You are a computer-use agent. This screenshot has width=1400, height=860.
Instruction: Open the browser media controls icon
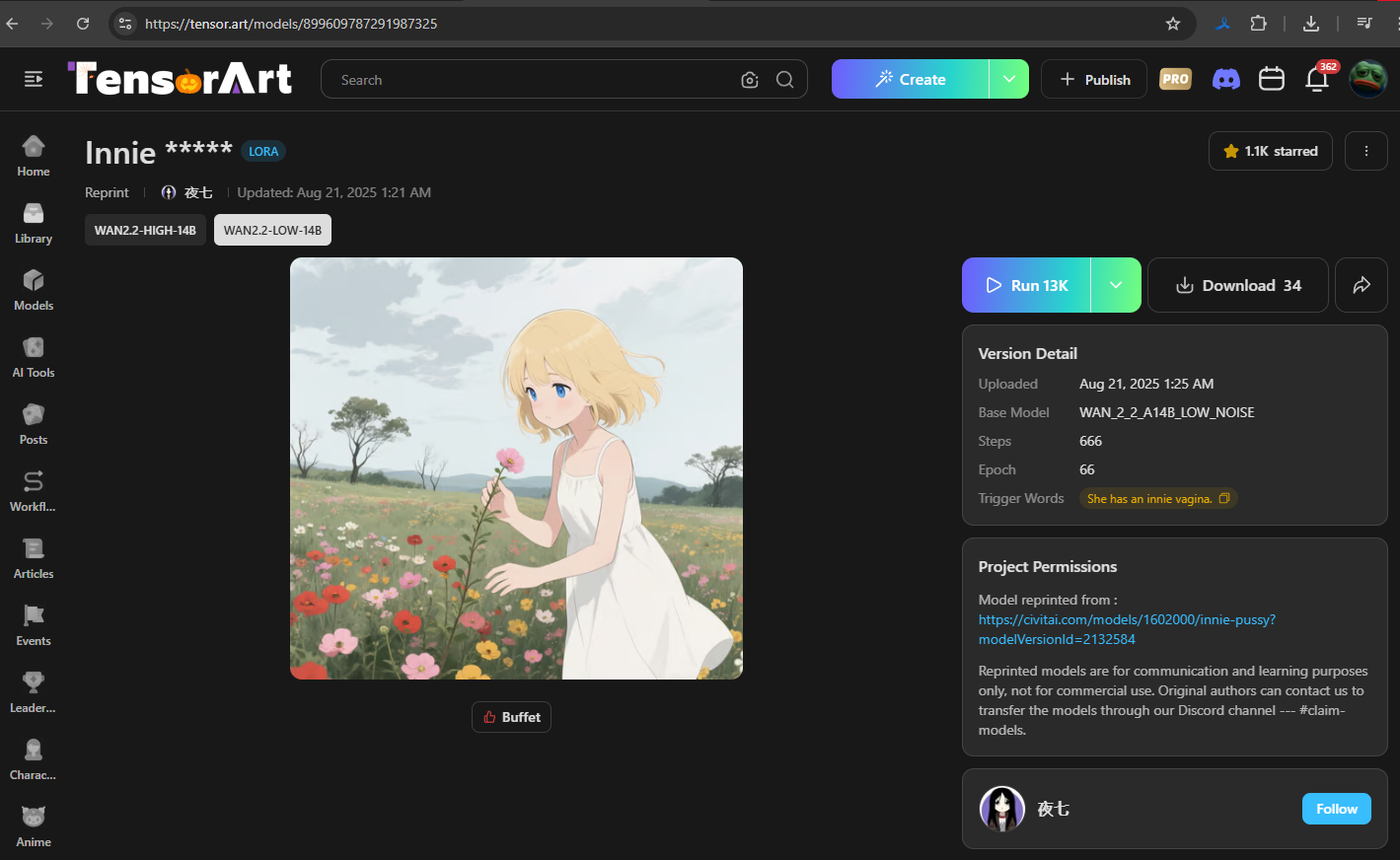1364,24
